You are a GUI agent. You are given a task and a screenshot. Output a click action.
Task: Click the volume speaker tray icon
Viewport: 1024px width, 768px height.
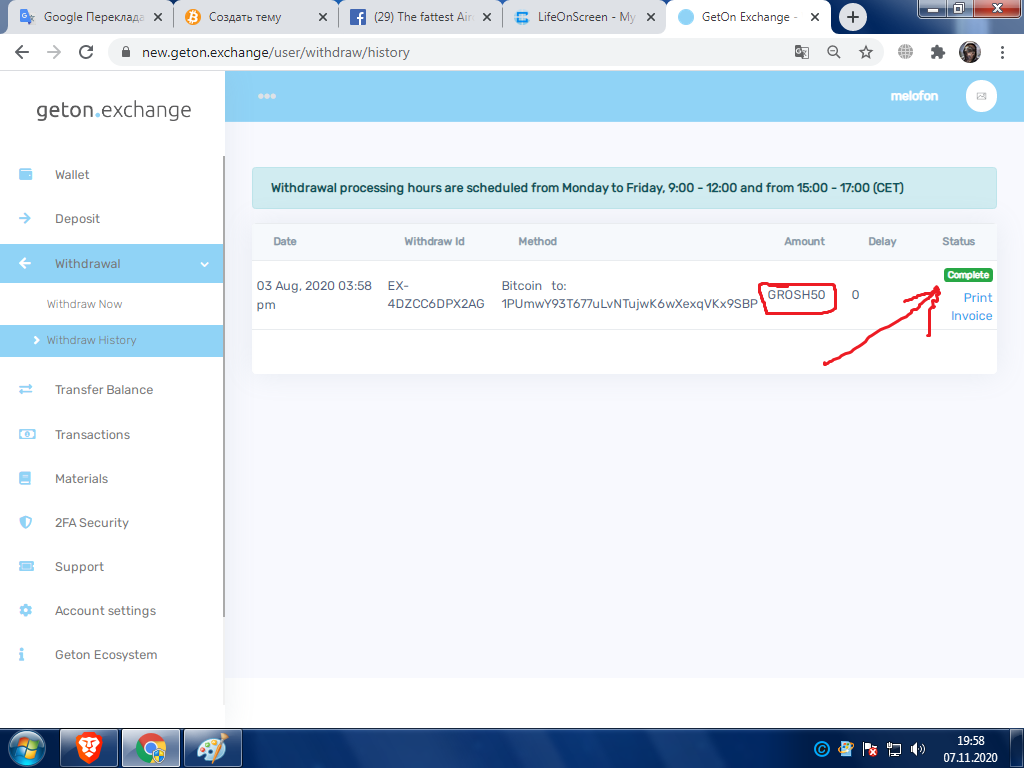[918, 749]
